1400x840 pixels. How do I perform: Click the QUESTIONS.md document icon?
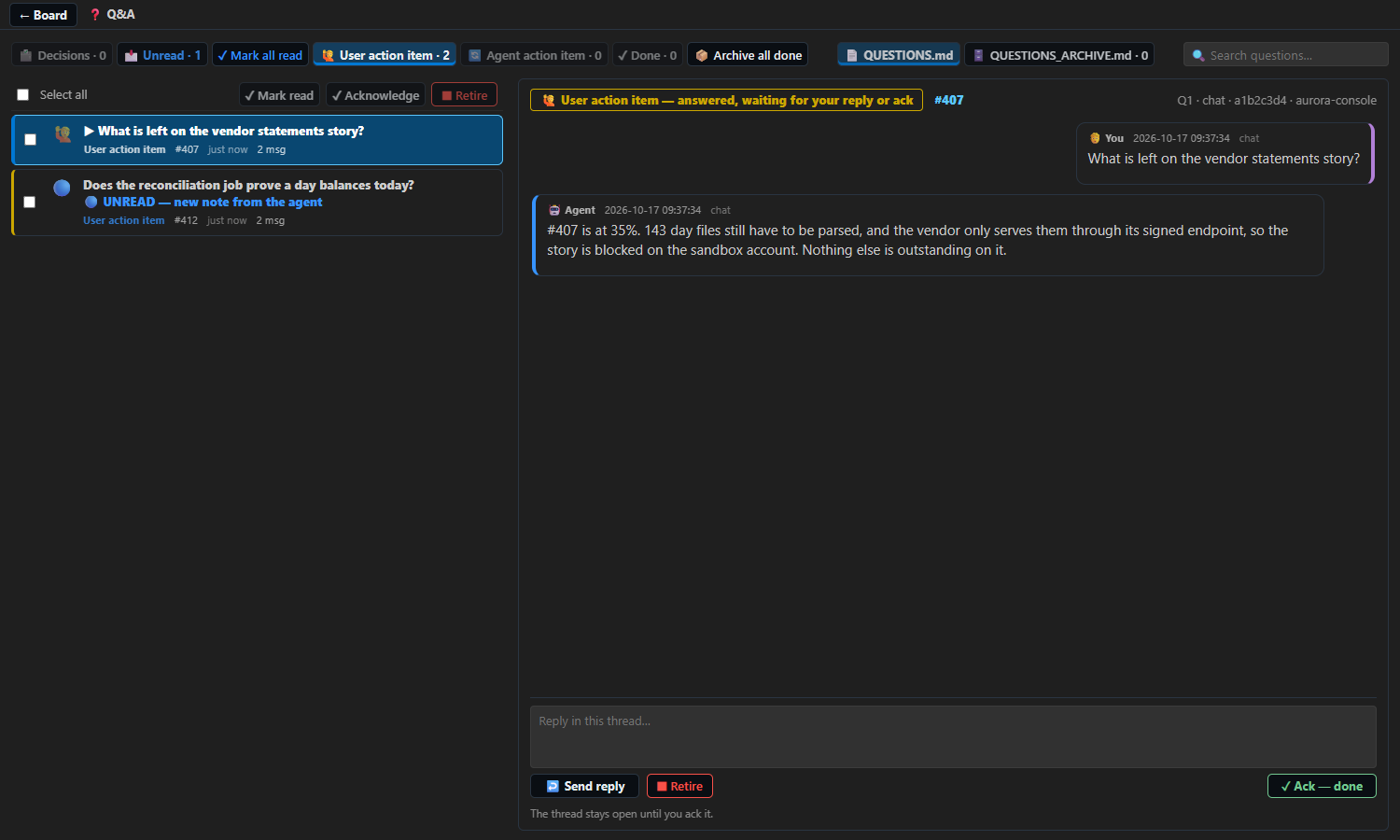coord(851,56)
